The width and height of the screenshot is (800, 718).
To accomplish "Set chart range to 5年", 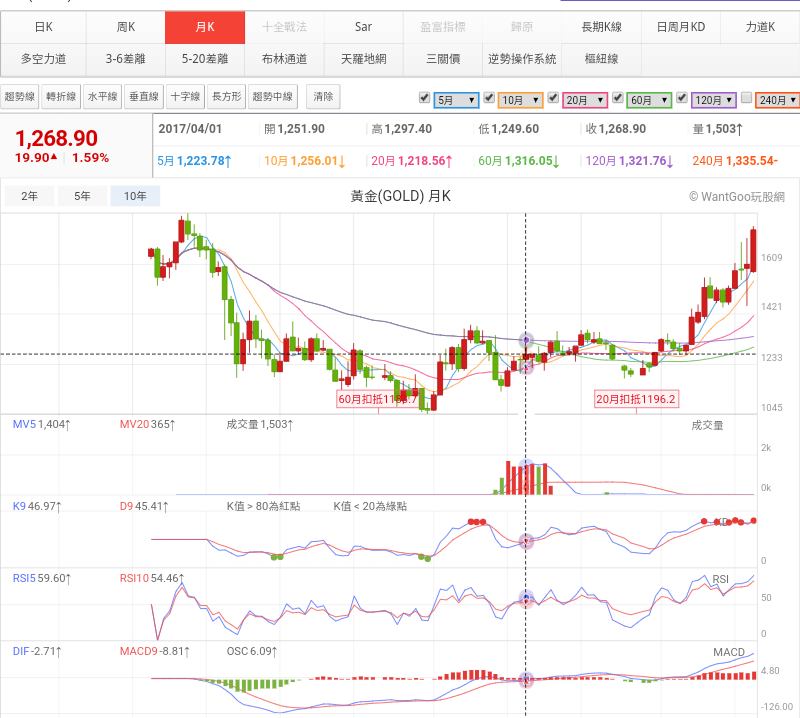I will tap(83, 196).
